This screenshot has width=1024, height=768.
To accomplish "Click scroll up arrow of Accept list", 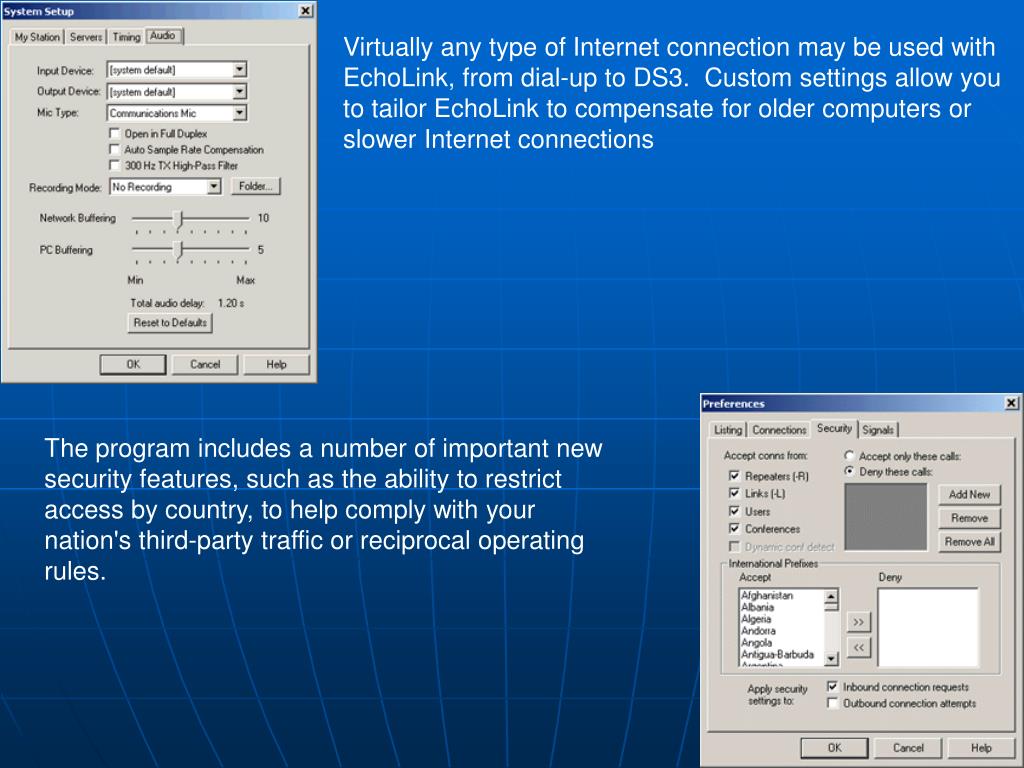I will (x=831, y=596).
